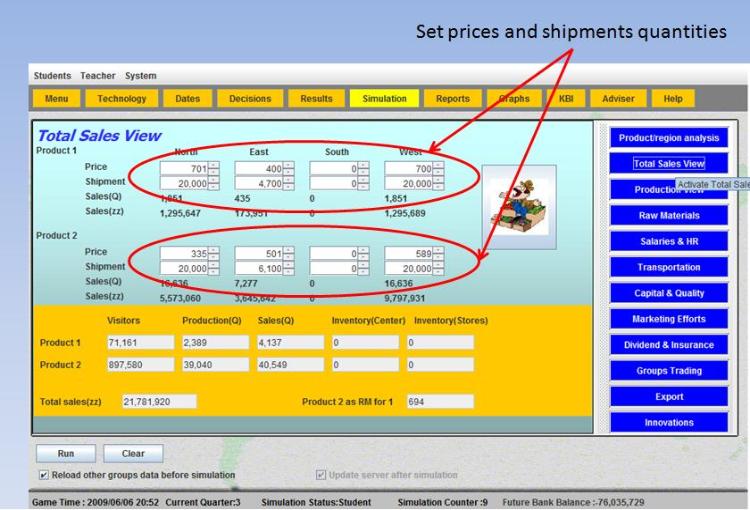Click Product 2 West price stepper arrows
This screenshot has height=510, width=750.
click(438, 254)
